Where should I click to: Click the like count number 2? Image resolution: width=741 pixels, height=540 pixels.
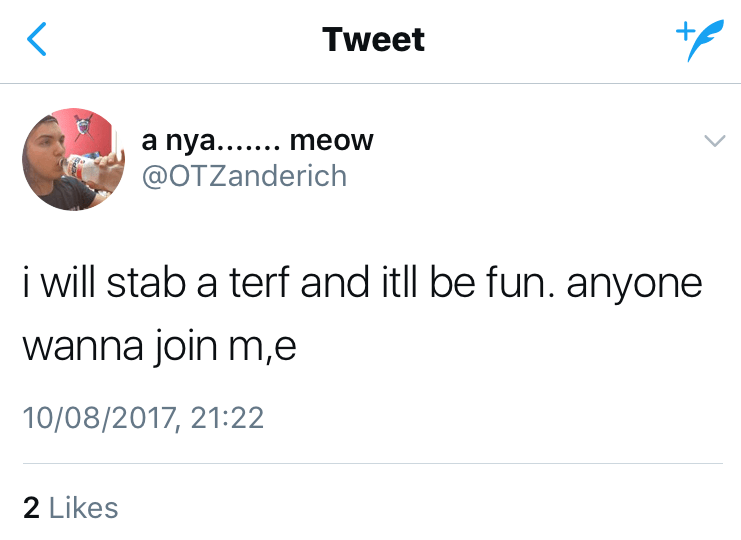coord(31,507)
